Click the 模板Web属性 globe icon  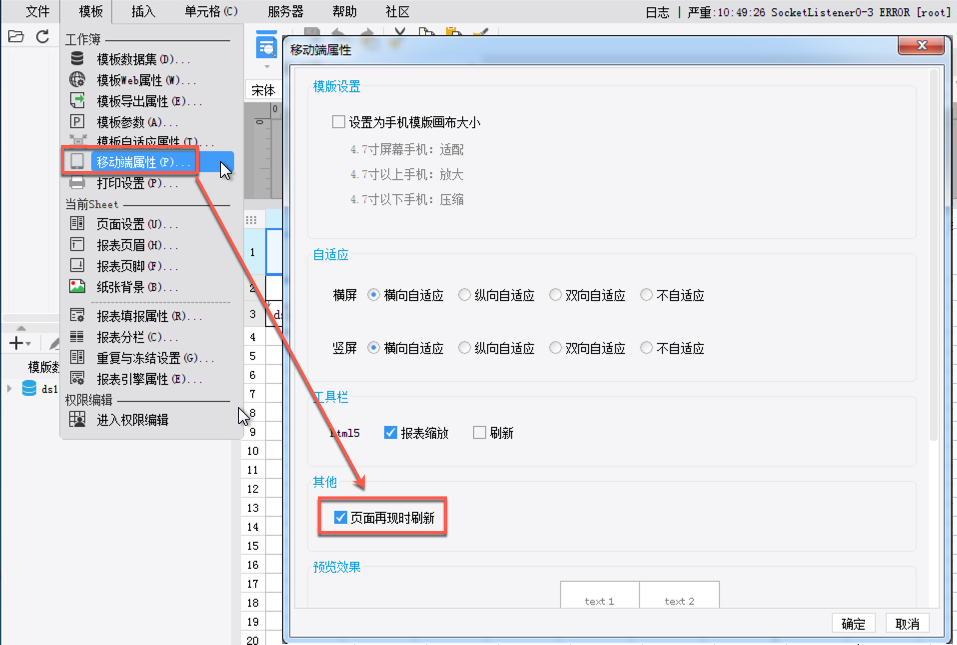point(77,79)
